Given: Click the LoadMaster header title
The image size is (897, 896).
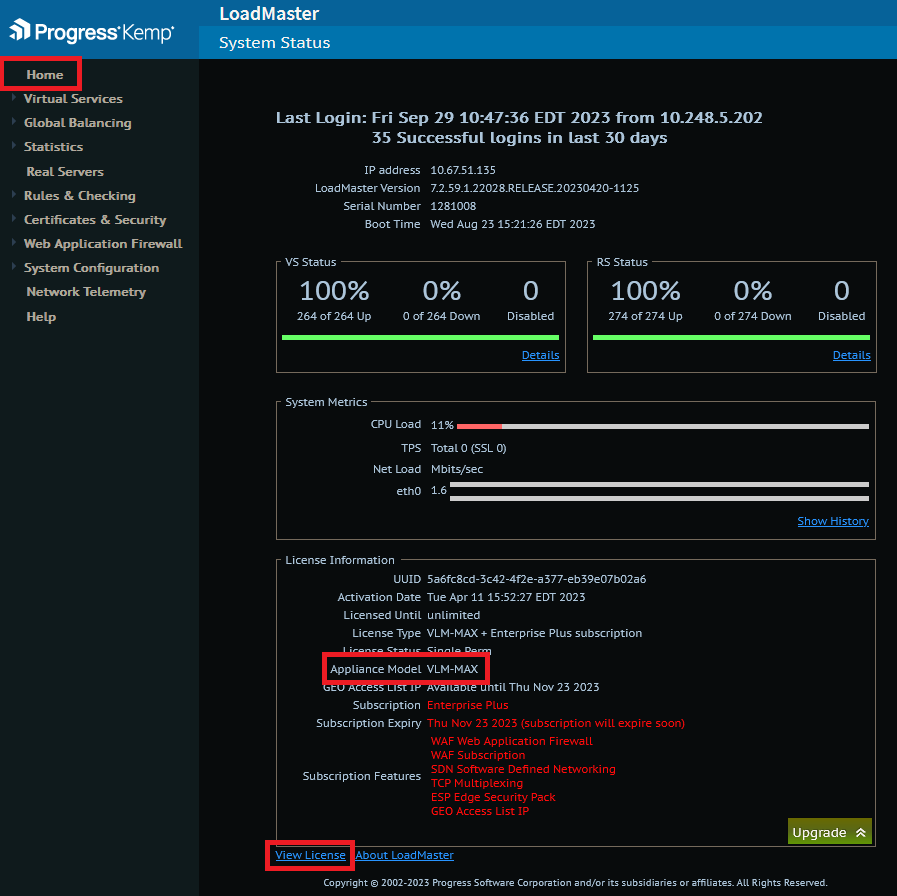Looking at the screenshot, I should 269,14.
